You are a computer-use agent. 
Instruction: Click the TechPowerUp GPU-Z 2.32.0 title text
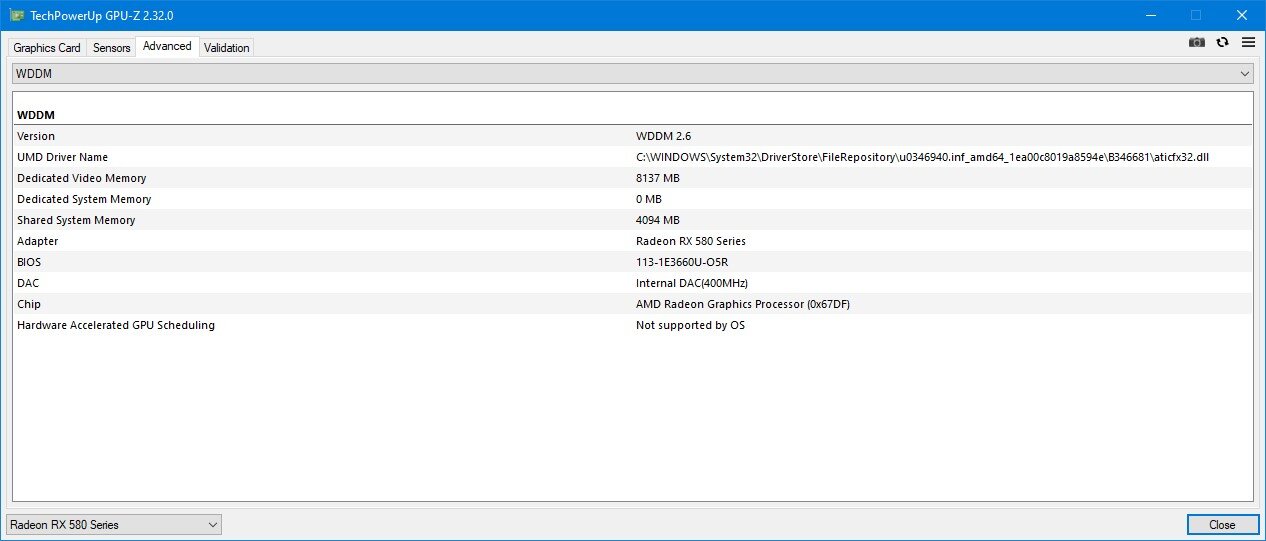[102, 16]
